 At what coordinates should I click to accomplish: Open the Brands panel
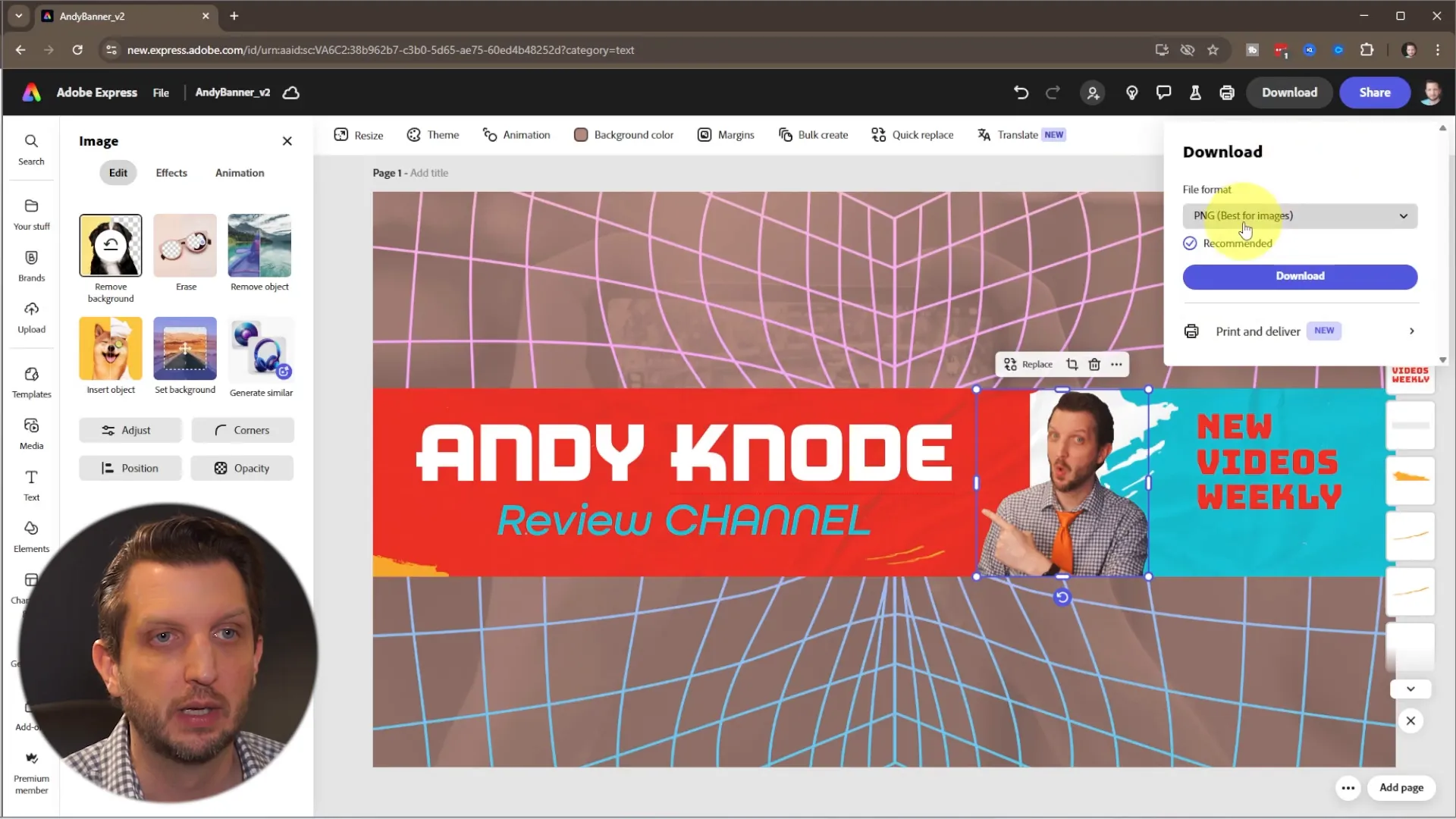pos(31,266)
